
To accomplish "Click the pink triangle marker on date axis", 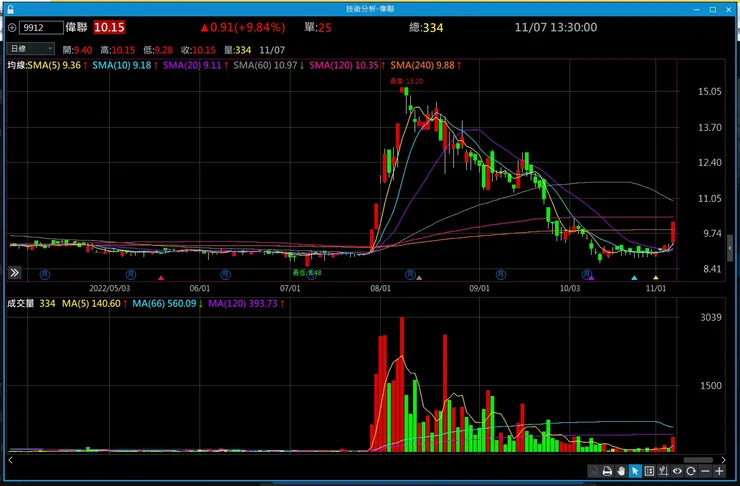I will [161, 278].
